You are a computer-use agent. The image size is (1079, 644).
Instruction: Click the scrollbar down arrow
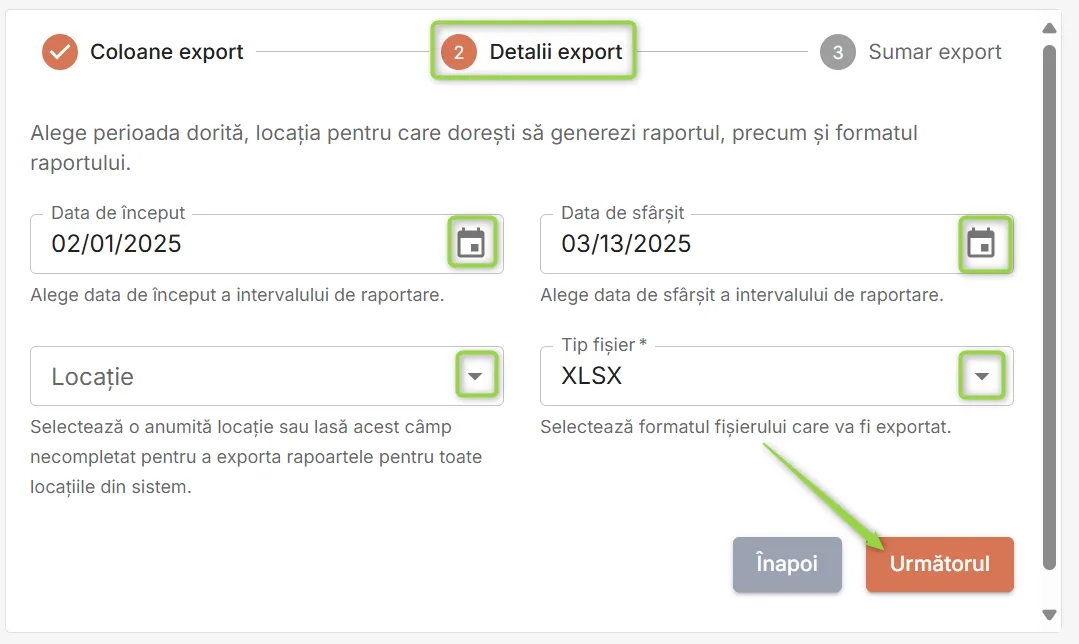[x=1049, y=614]
